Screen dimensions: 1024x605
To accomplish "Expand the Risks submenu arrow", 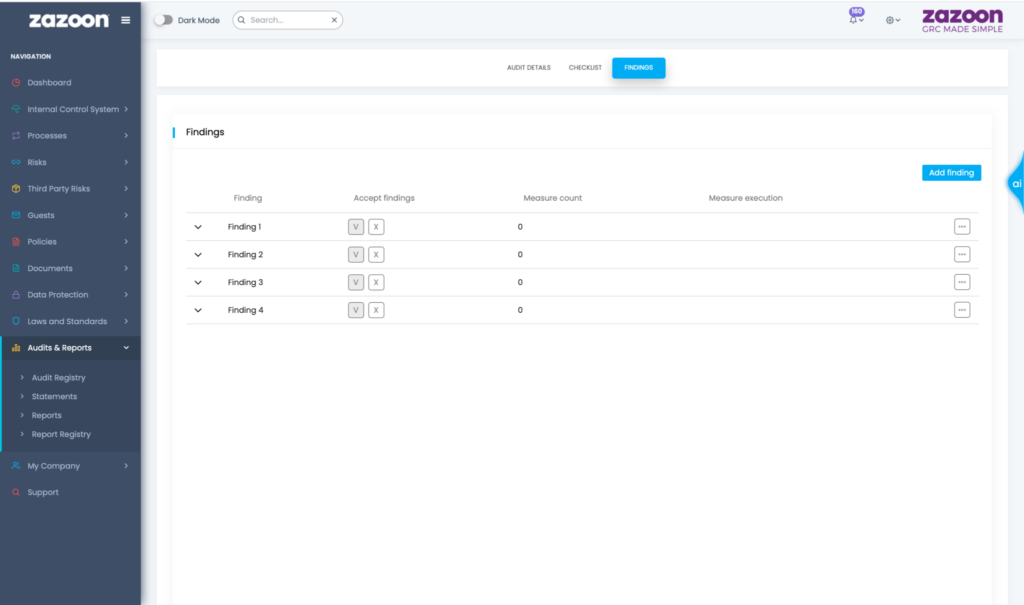I will pyautogui.click(x=126, y=162).
